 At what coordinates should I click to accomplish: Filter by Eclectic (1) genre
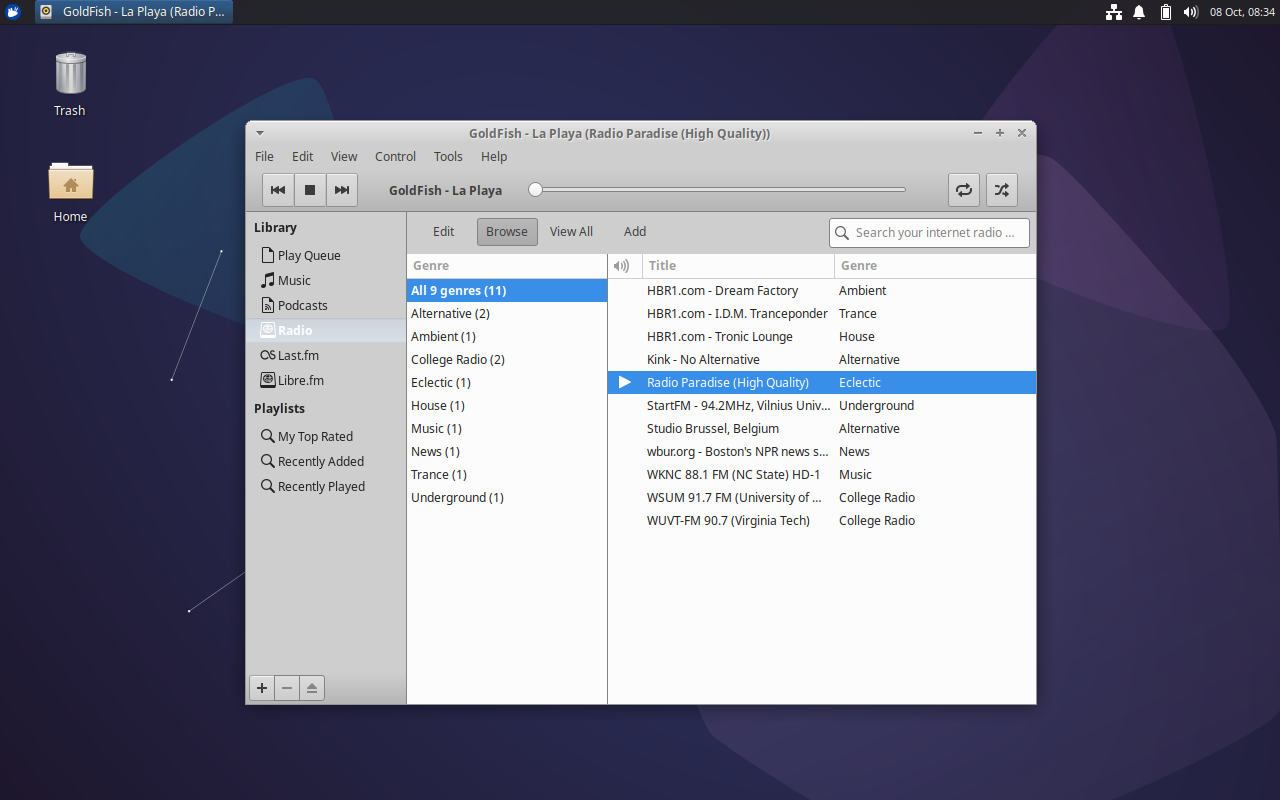(507, 382)
